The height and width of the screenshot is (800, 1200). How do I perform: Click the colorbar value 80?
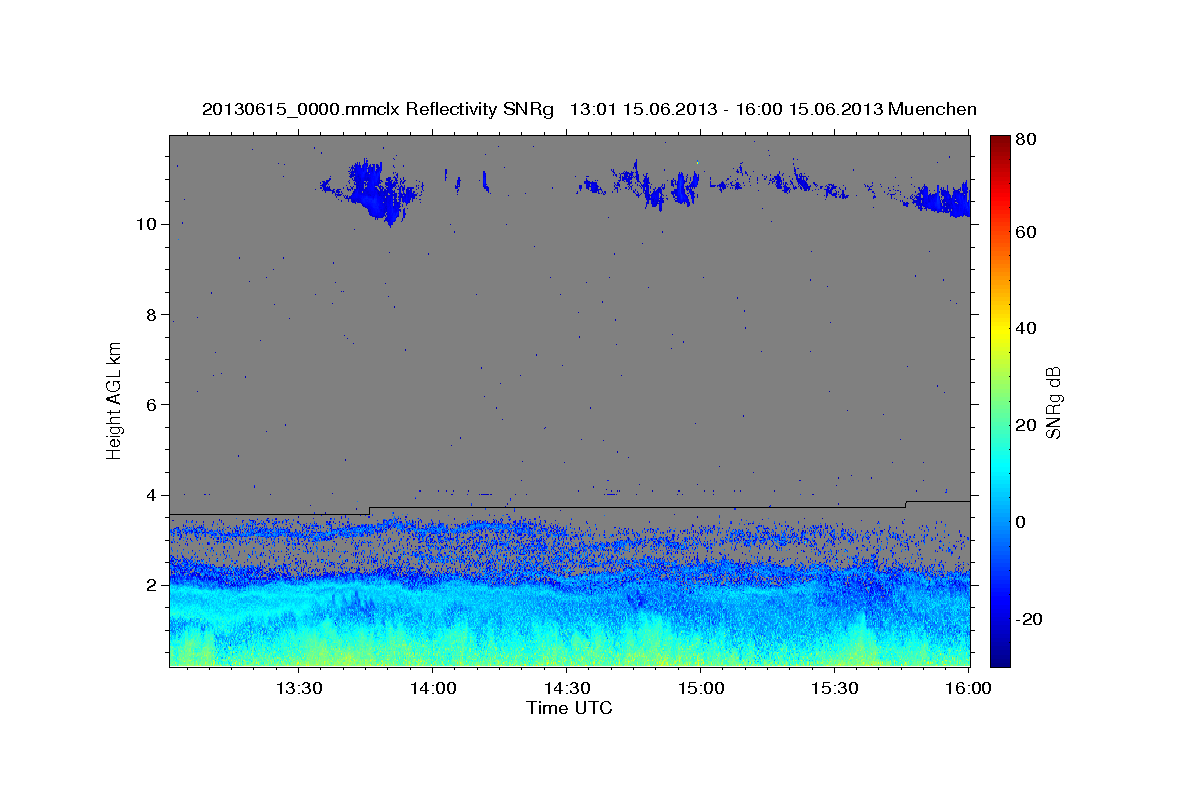(1027, 140)
